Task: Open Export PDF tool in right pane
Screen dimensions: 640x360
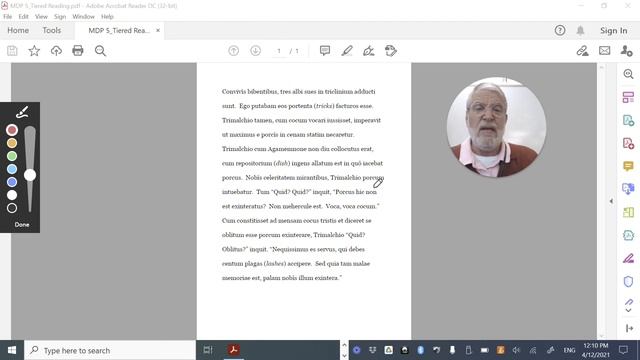Action: click(x=629, y=120)
